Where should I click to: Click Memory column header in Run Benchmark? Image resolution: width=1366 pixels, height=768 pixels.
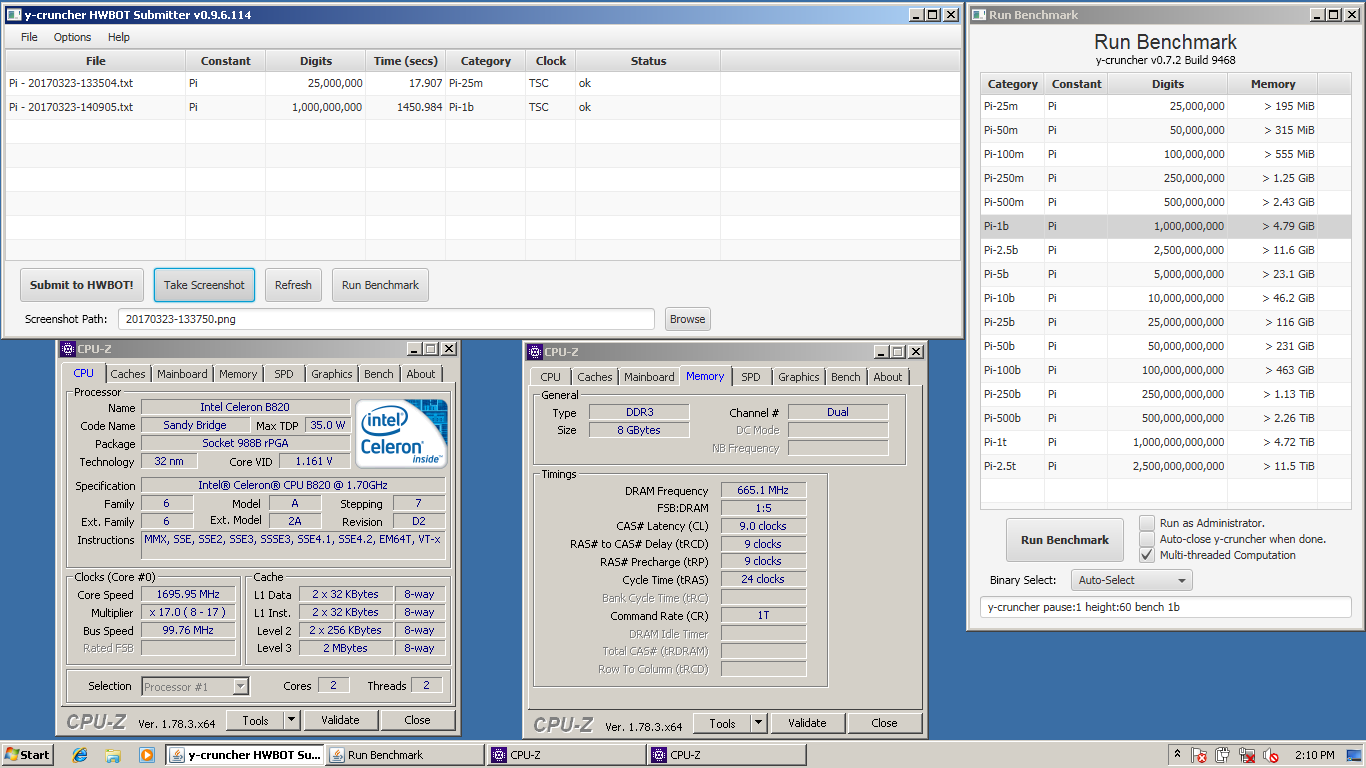click(x=1273, y=84)
